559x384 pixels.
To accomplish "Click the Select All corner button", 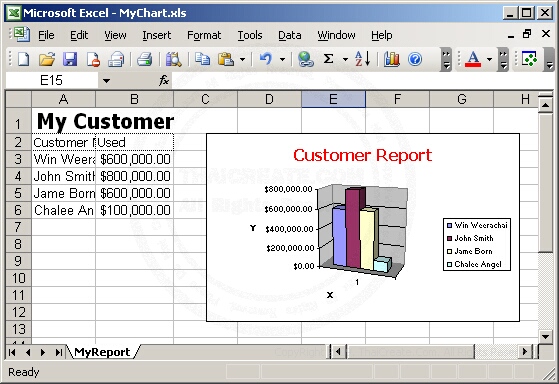I will coord(19,99).
